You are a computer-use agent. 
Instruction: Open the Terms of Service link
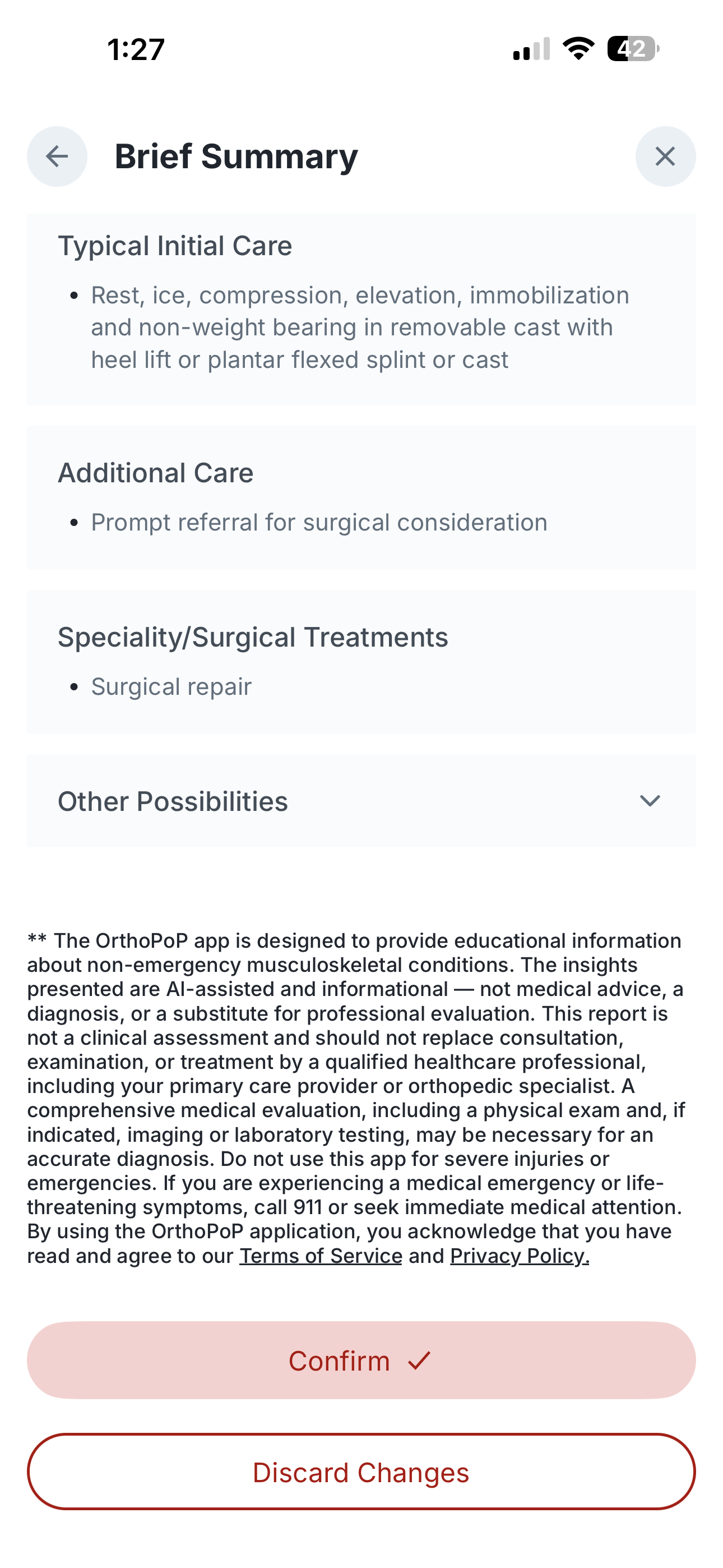point(321,1256)
